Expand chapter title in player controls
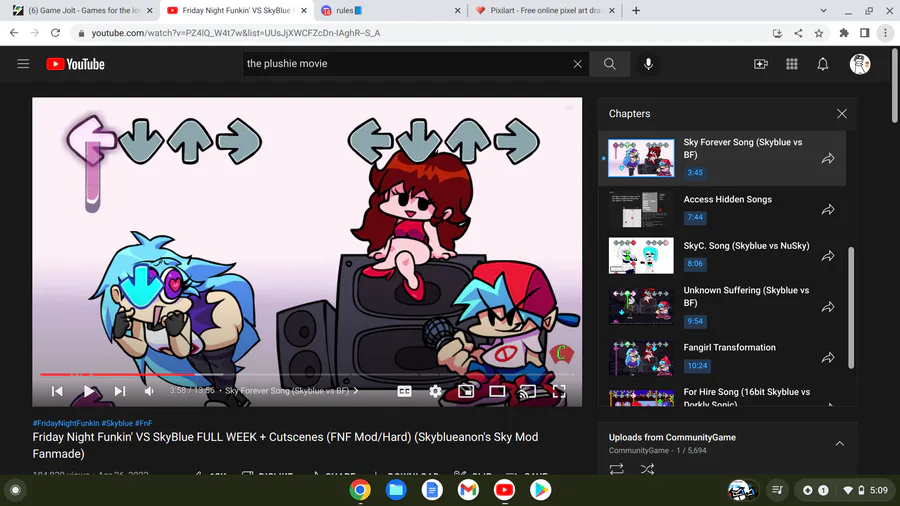This screenshot has width=900, height=506. (292, 391)
